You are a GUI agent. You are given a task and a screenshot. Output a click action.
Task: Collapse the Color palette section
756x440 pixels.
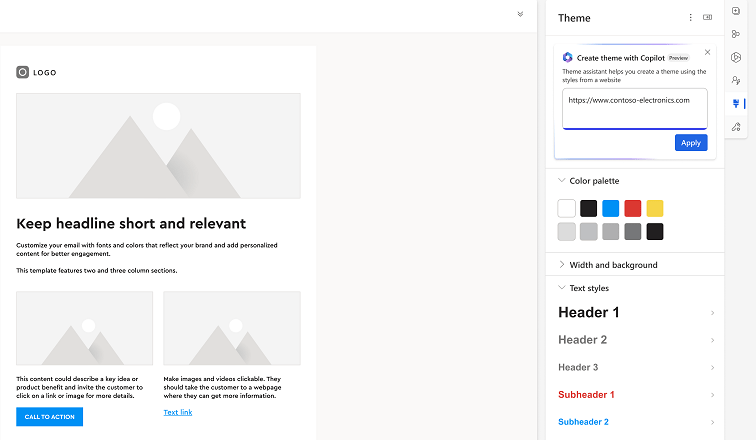click(x=561, y=180)
